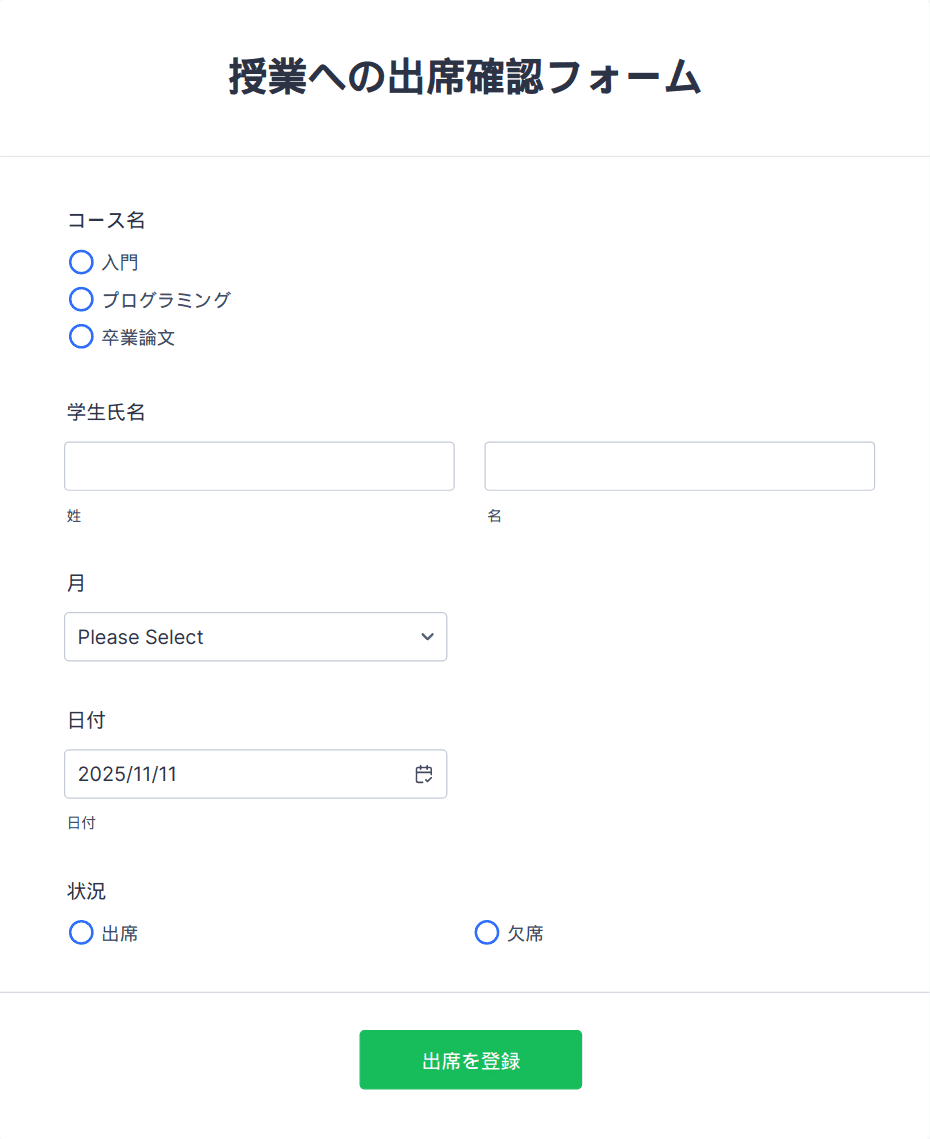
Task: Submit form with 出席を登録 button
Action: coord(471,1060)
